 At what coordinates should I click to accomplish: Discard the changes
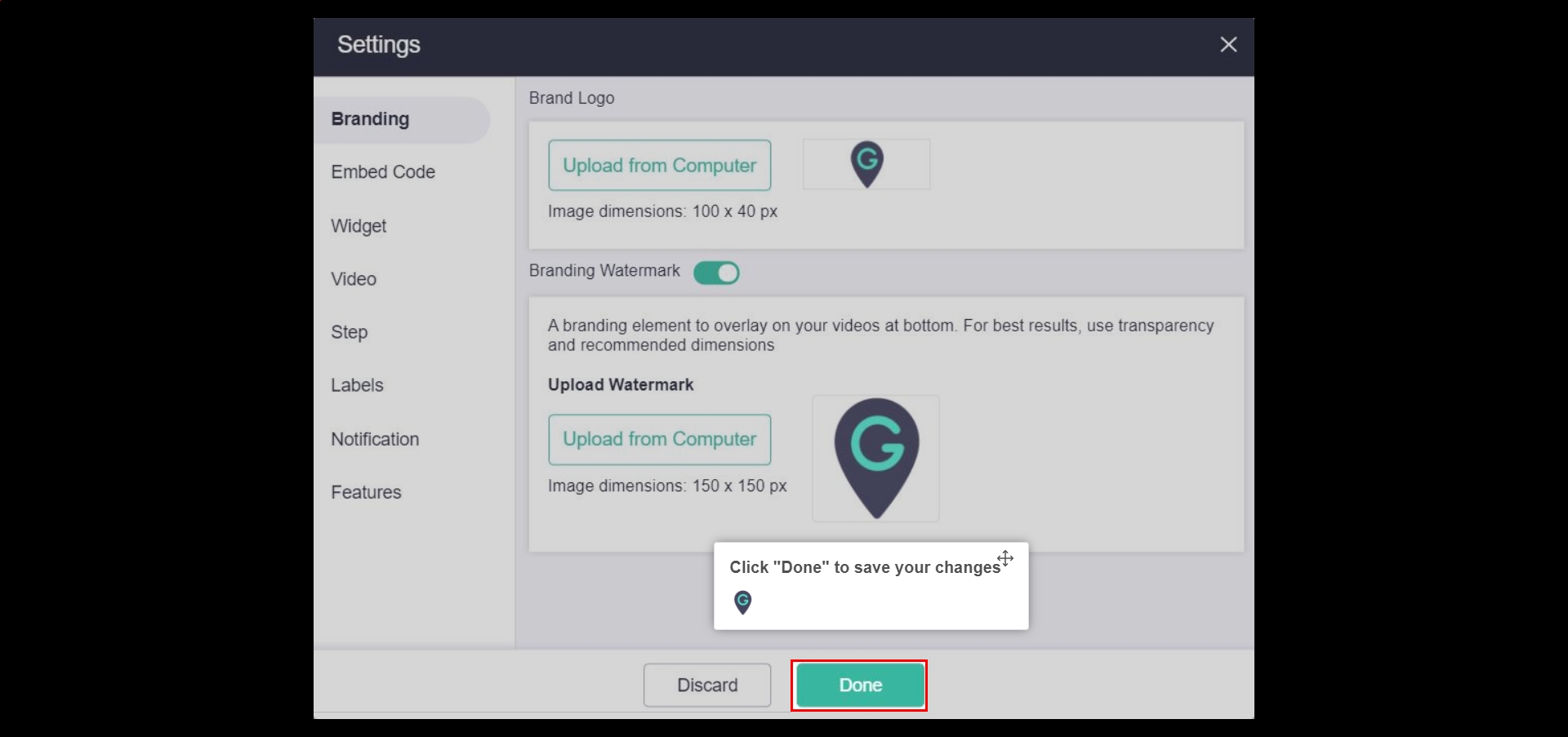pyautogui.click(x=707, y=685)
